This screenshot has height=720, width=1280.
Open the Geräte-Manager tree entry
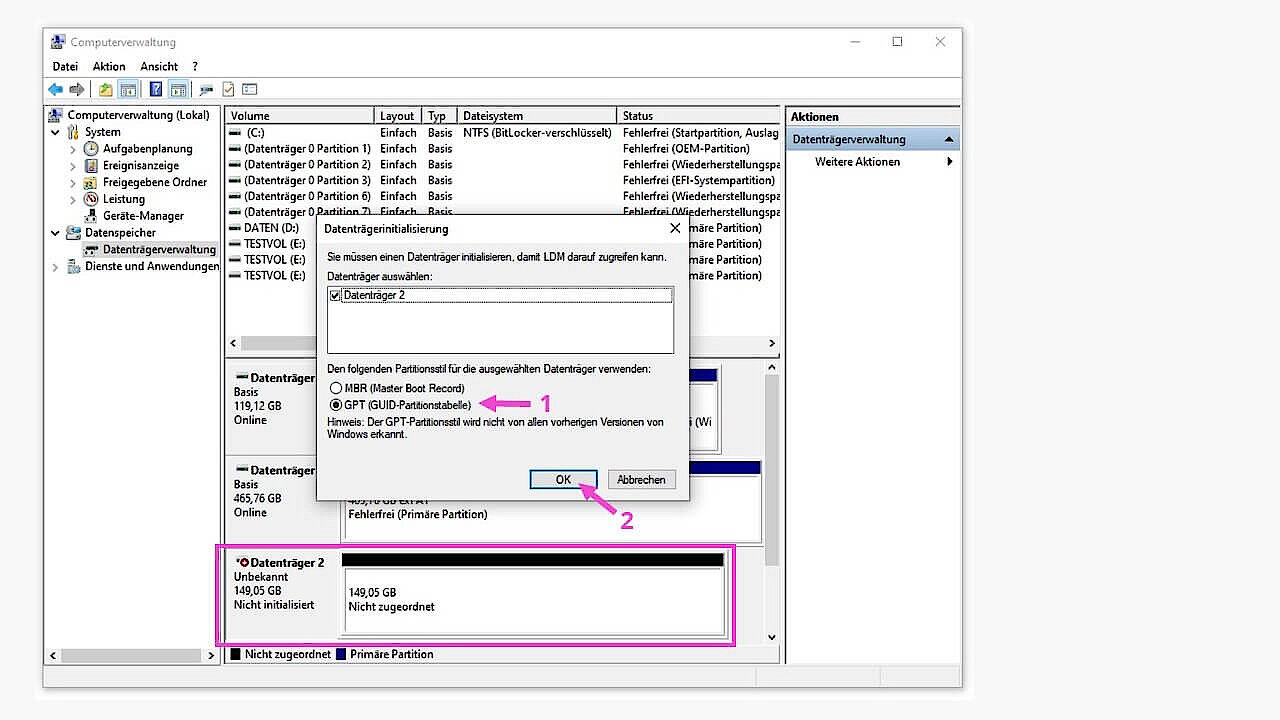[x=143, y=215]
